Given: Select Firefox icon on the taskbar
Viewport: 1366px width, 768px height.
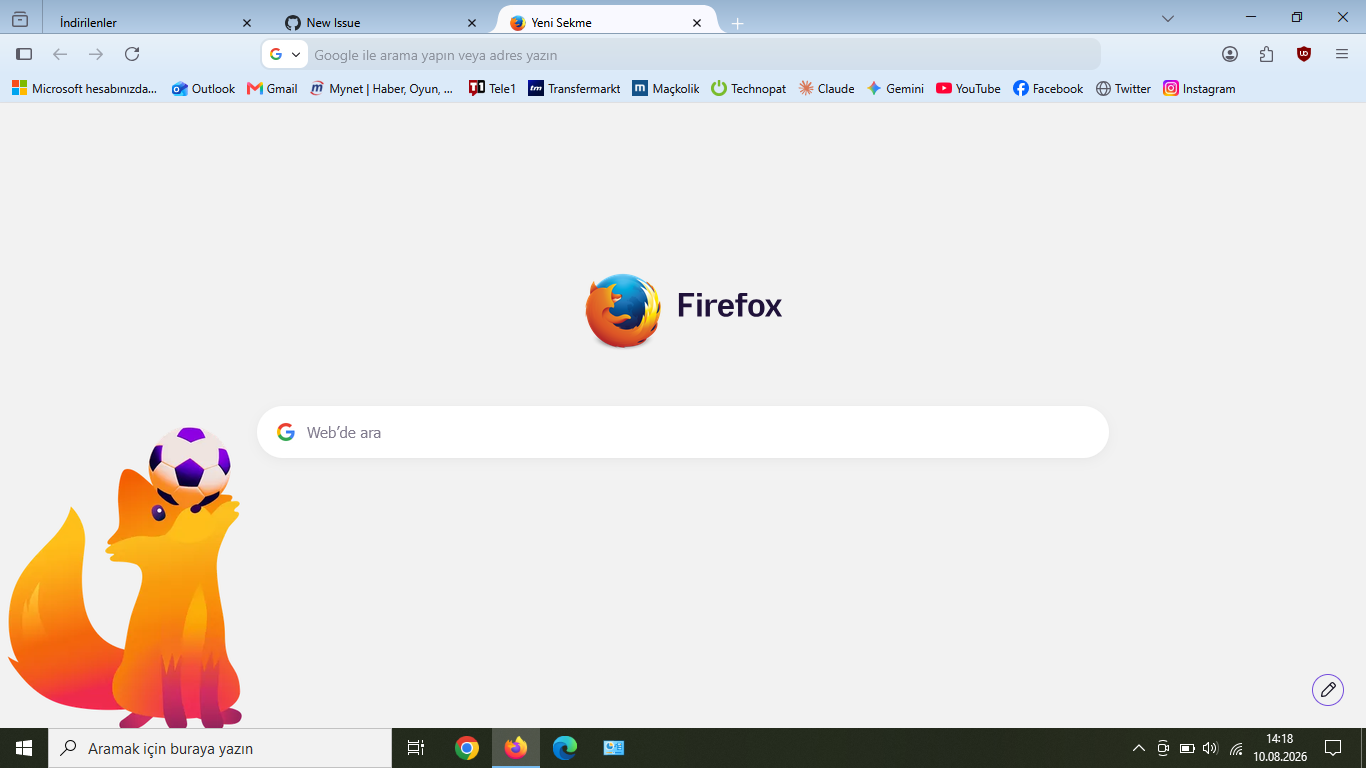Looking at the screenshot, I should tap(516, 748).
